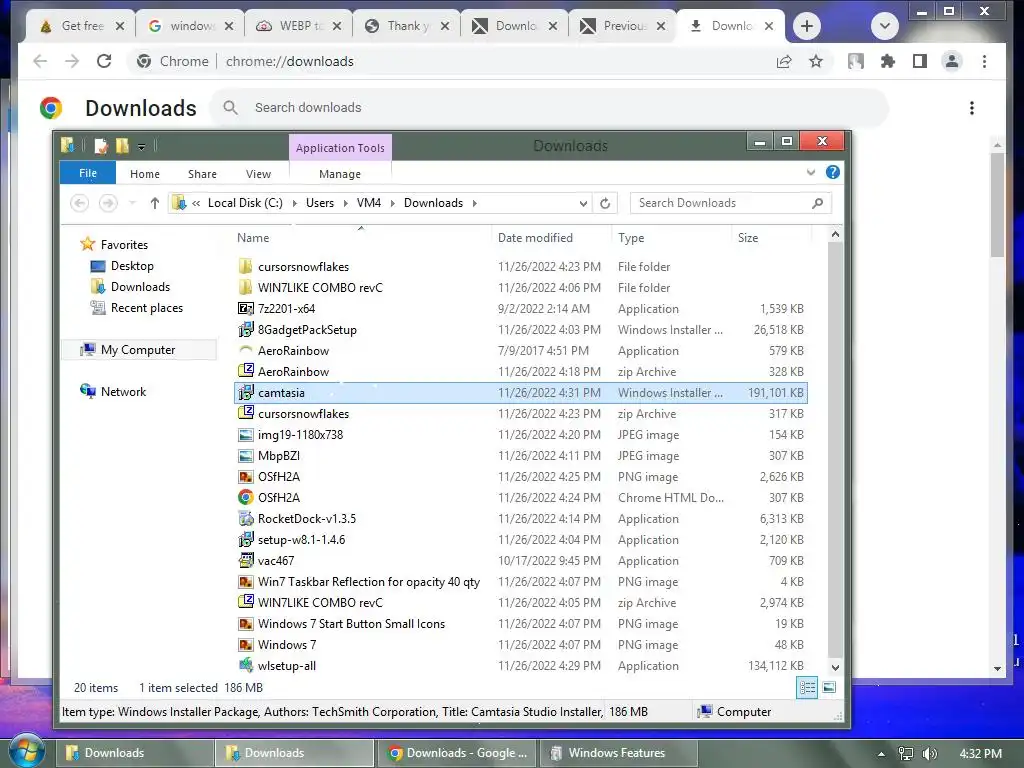Click Chrome reload page button
Image resolution: width=1024 pixels, height=768 pixels.
click(104, 61)
